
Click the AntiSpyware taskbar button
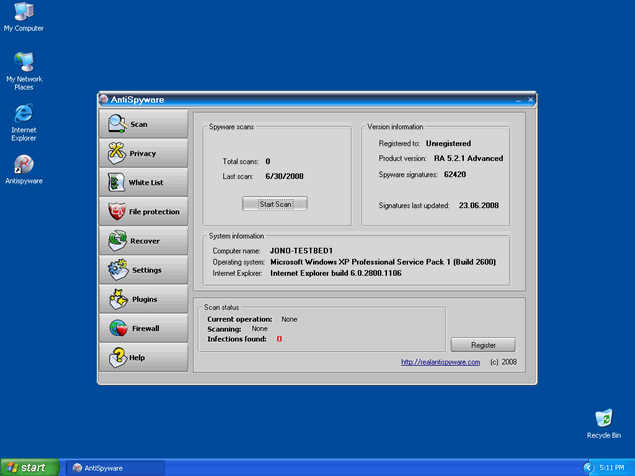[x=115, y=467]
